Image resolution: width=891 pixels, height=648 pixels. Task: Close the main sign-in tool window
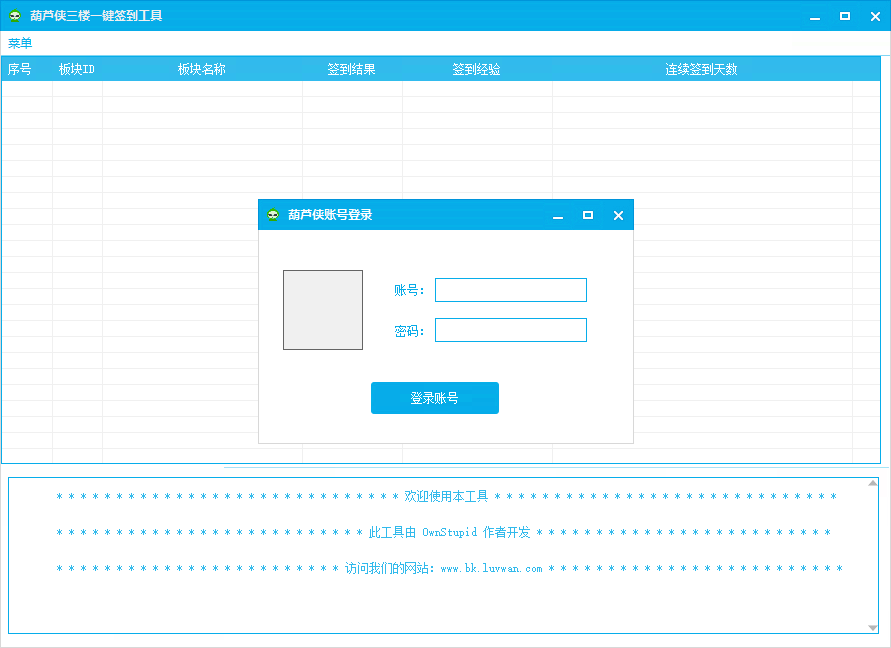point(875,16)
